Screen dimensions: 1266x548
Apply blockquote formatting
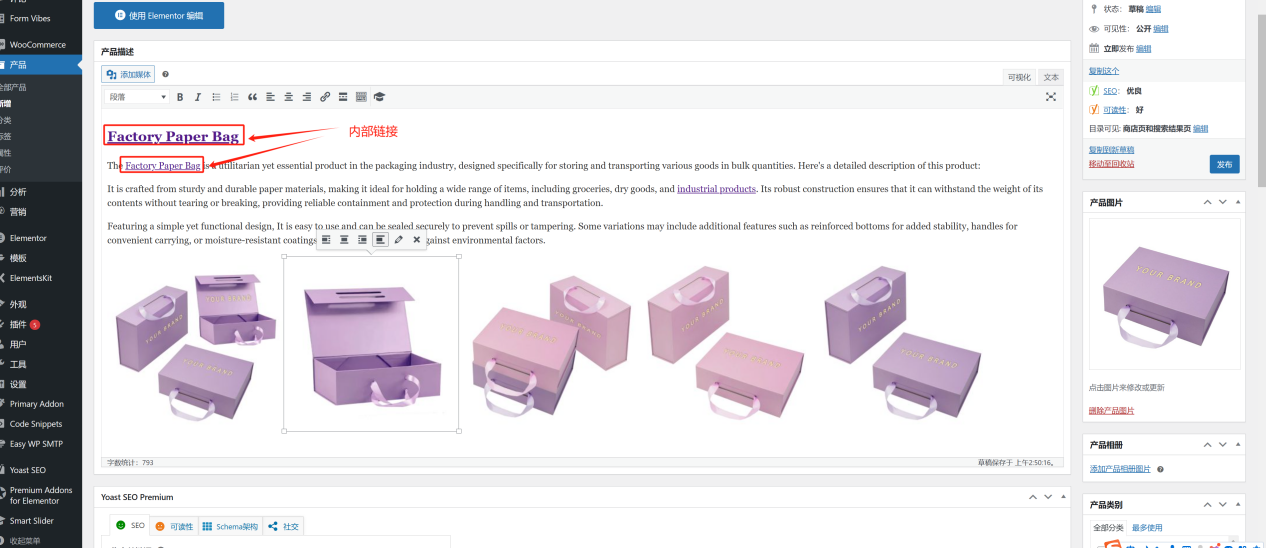click(x=252, y=97)
